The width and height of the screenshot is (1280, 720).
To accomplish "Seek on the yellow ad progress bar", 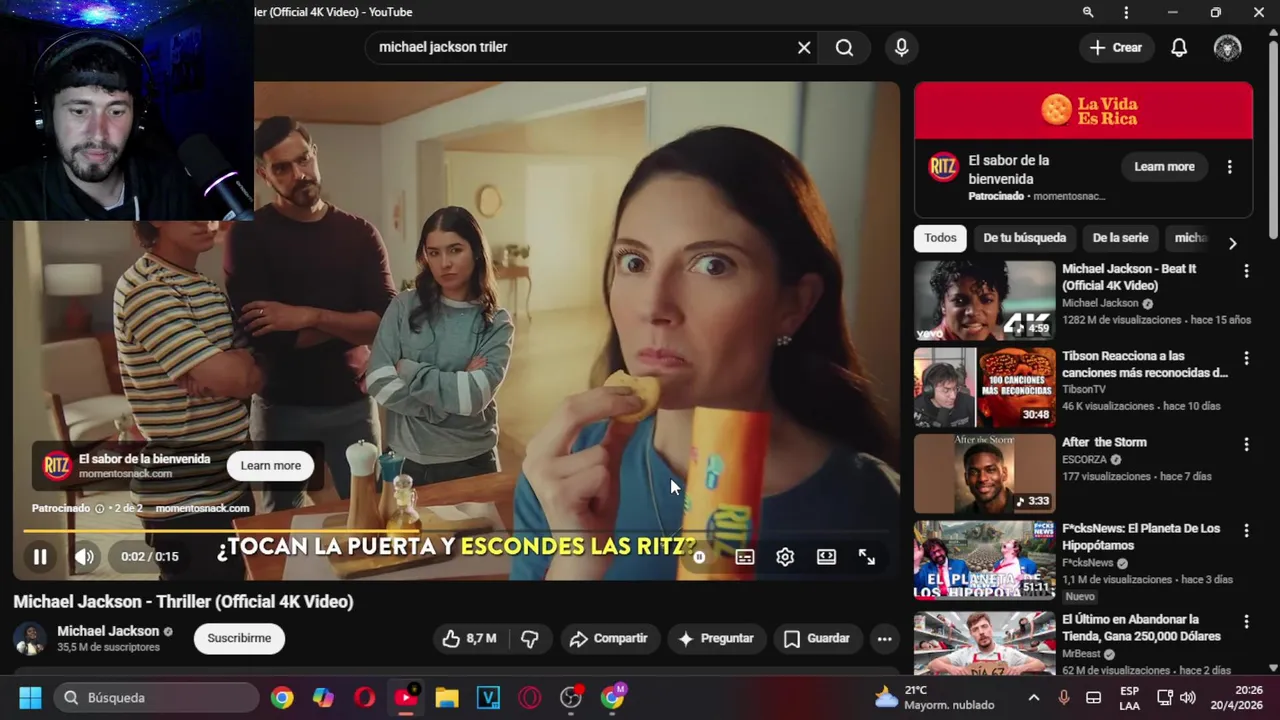I will 456,532.
